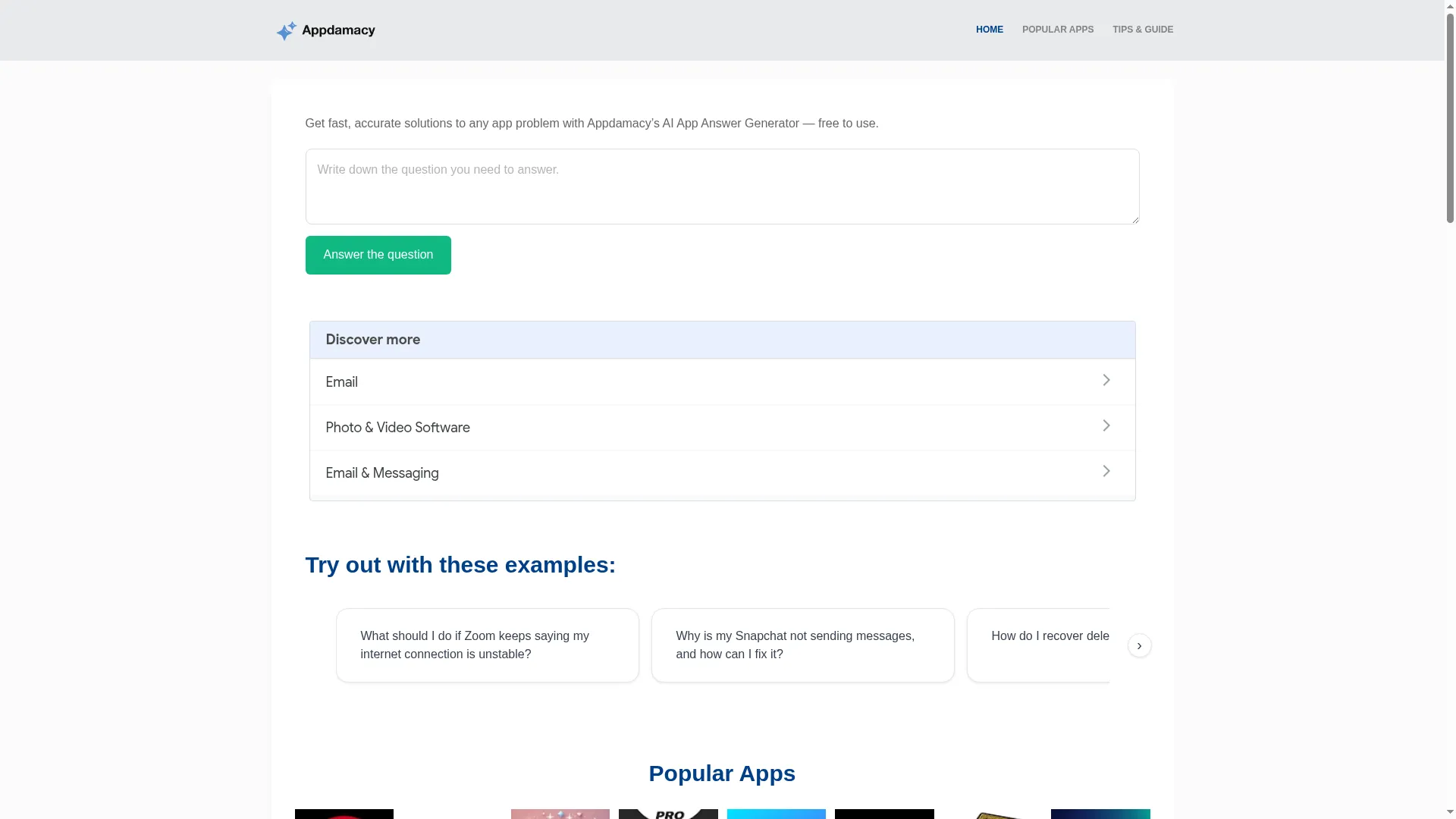Image resolution: width=1456 pixels, height=819 pixels.
Task: Click the Answer the question button
Action: [378, 255]
